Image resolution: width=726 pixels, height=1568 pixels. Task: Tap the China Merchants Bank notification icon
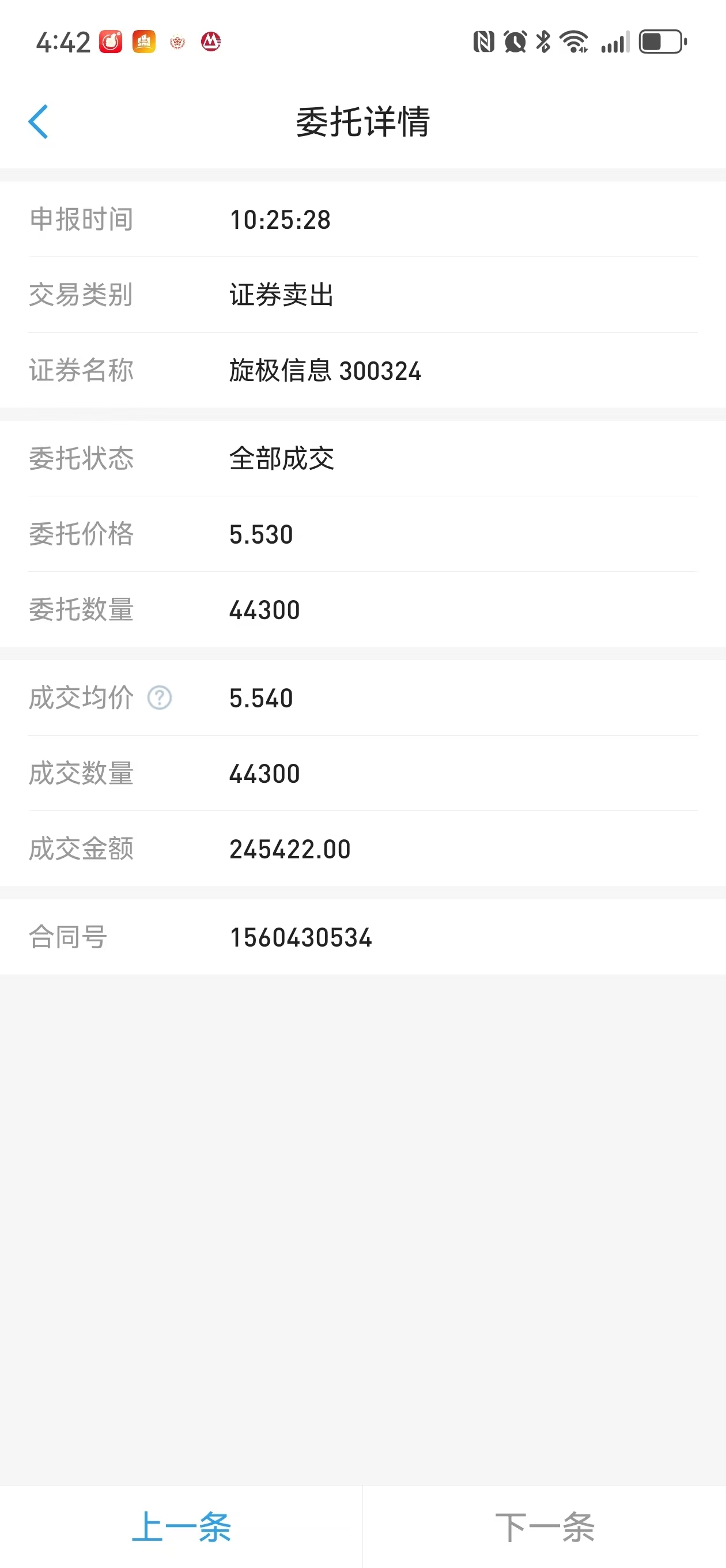(x=210, y=42)
